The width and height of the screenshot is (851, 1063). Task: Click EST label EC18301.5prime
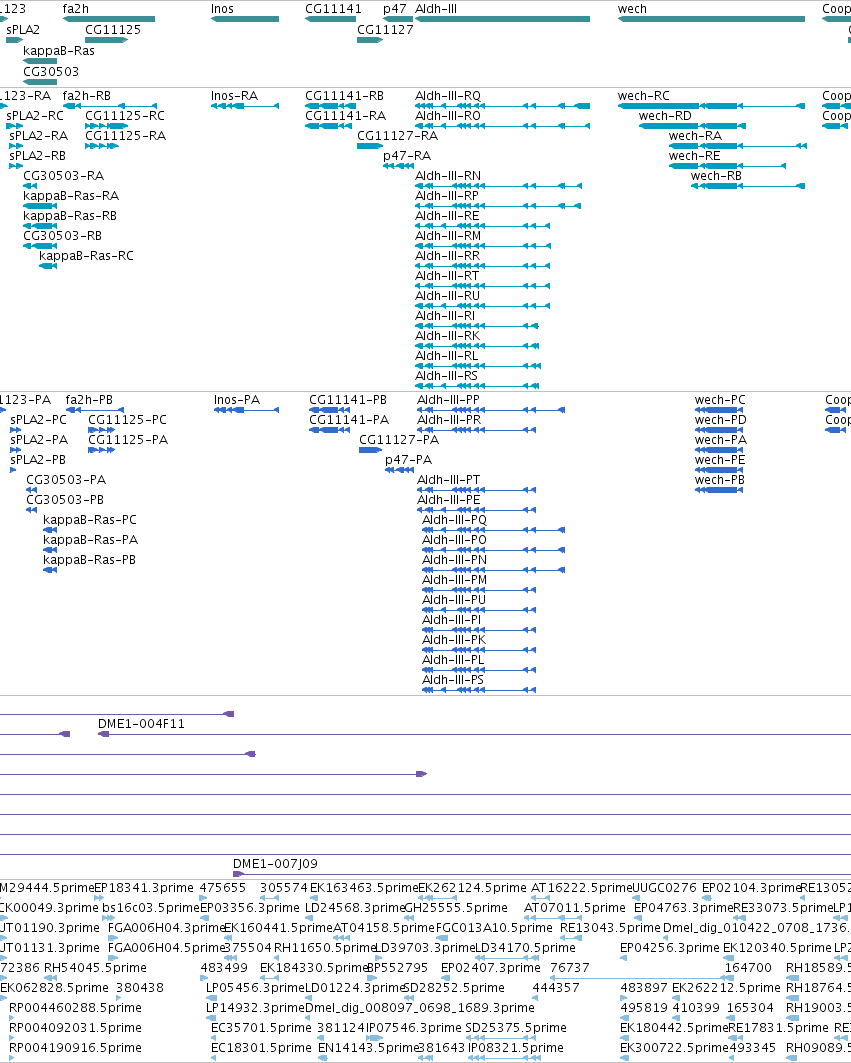tap(261, 1047)
